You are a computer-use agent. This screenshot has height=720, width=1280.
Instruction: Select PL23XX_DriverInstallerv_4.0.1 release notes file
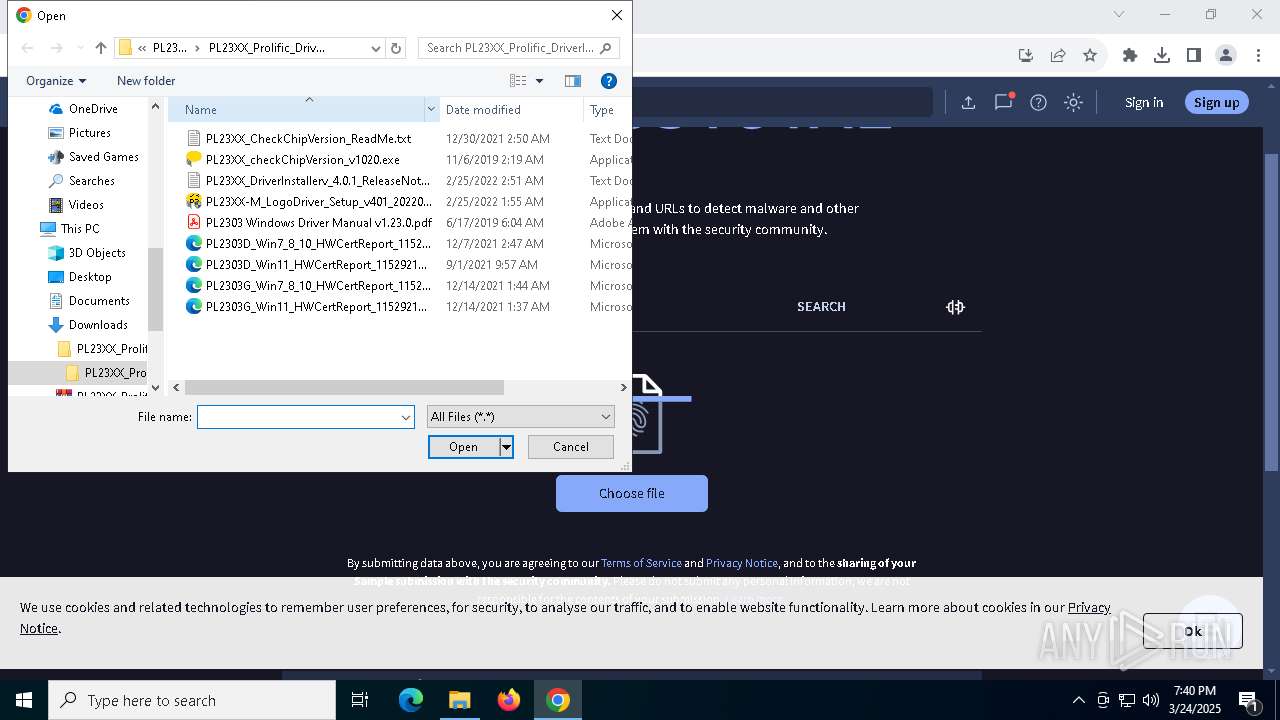coord(308,181)
